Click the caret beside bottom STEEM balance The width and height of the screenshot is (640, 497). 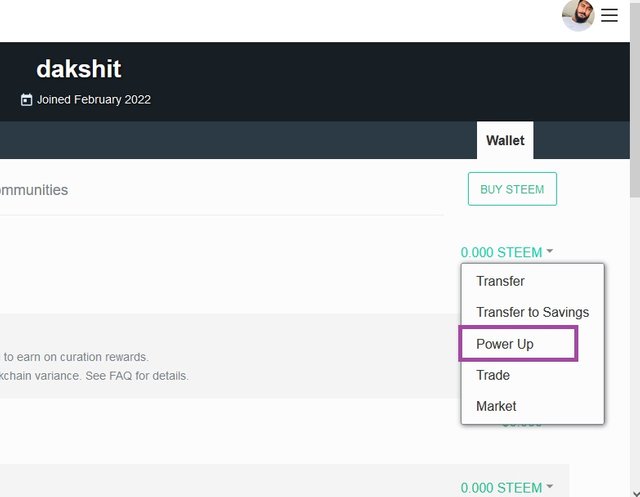(550, 488)
